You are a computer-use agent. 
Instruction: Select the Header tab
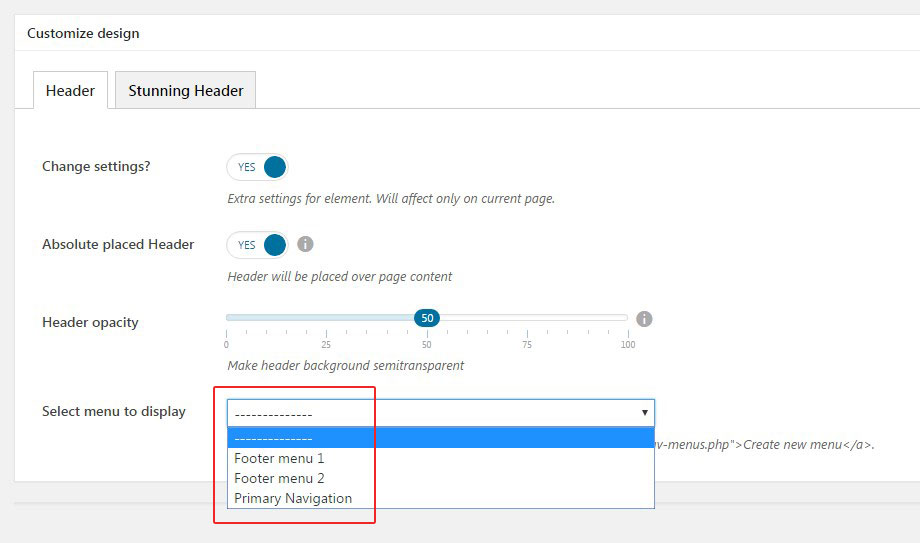pyautogui.click(x=70, y=90)
